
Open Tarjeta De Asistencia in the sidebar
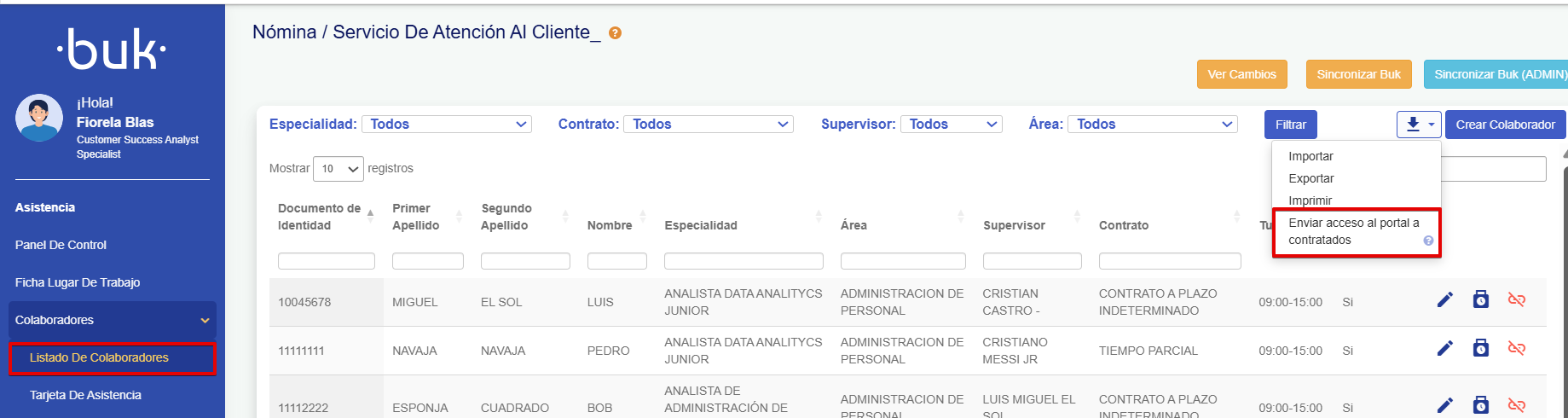(x=85, y=395)
